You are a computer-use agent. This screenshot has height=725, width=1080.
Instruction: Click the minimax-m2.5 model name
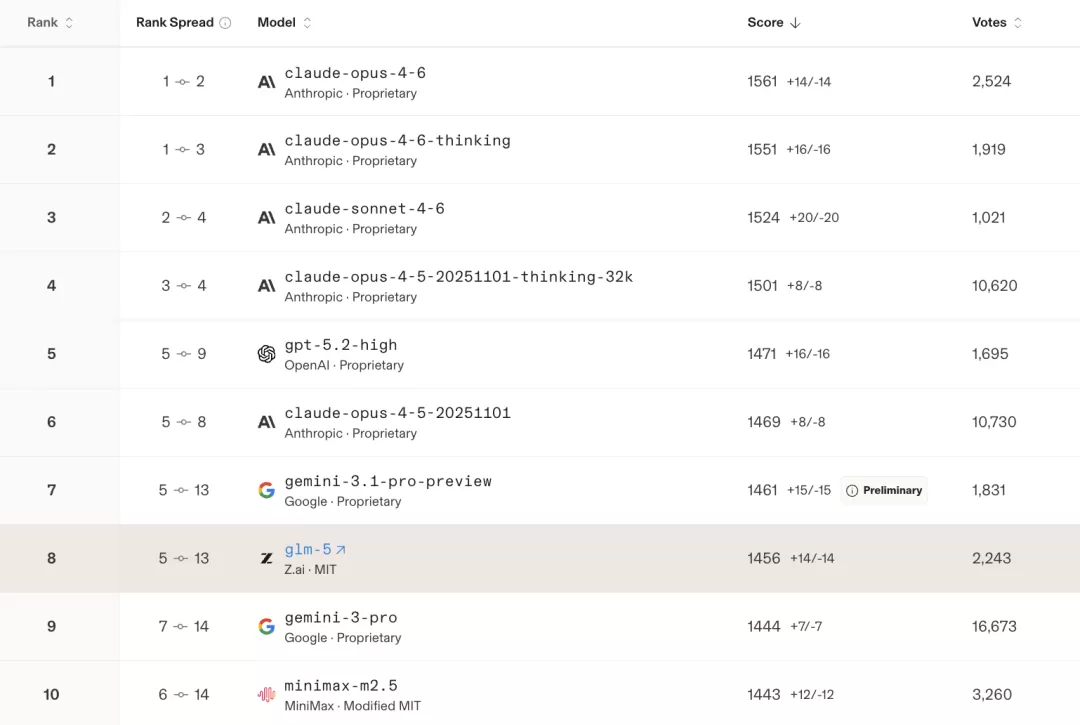[x=341, y=686]
